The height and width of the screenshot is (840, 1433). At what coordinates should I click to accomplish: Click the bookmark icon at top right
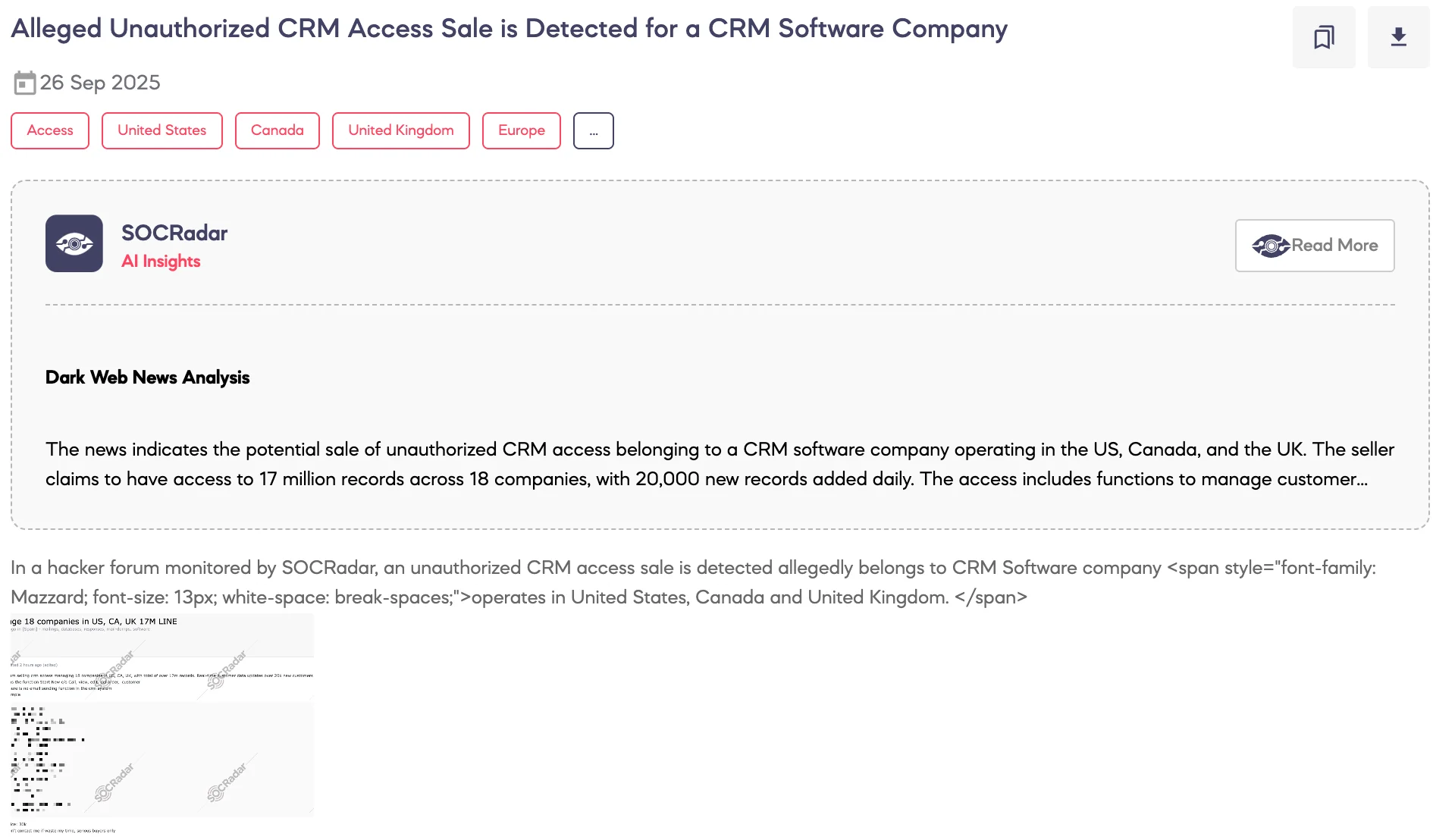[1324, 36]
